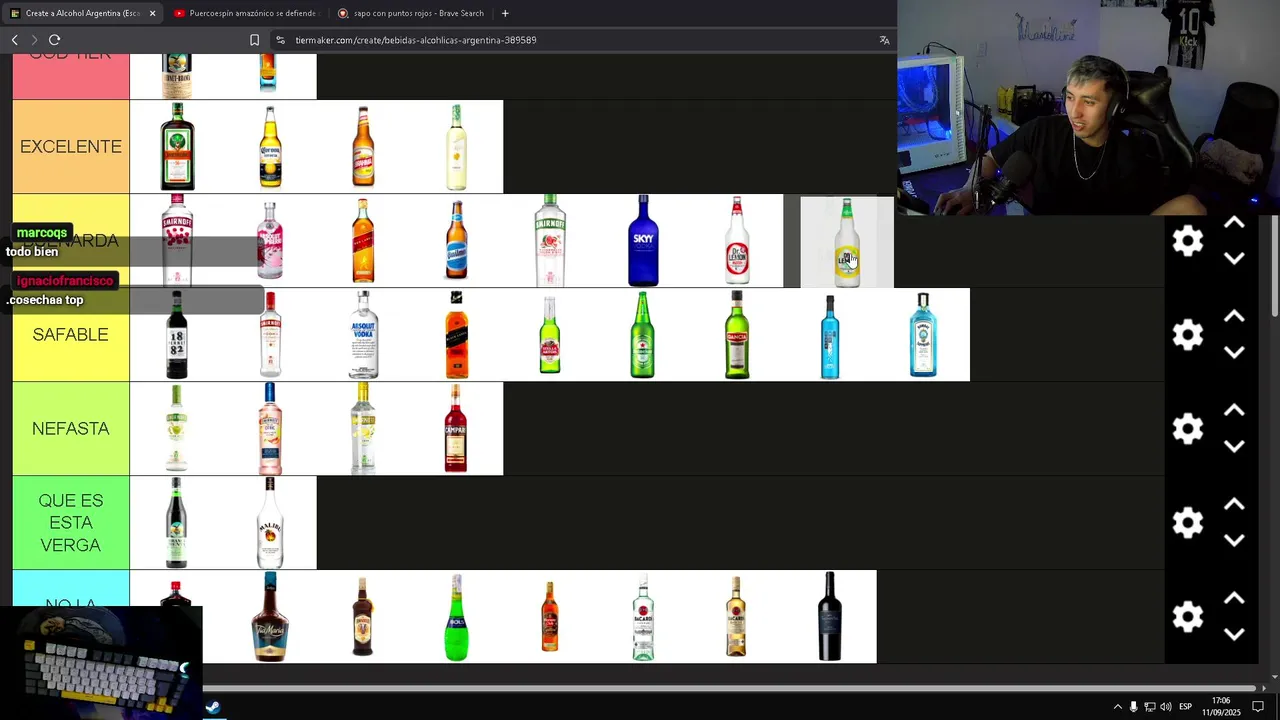Select the Johnnie Walker Black Label bottle
Screen dimensions: 1280x720
coord(456,335)
